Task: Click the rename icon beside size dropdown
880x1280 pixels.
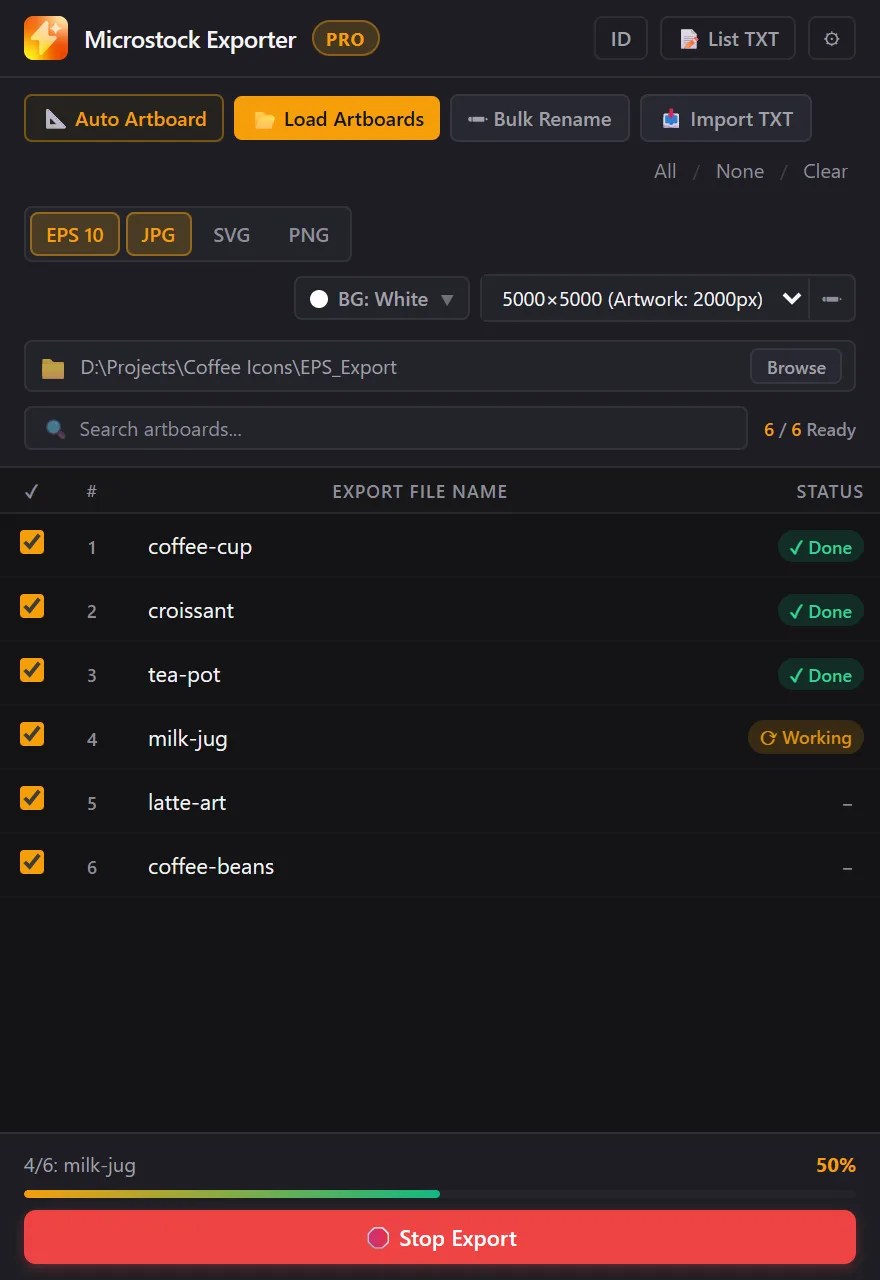Action: click(831, 299)
